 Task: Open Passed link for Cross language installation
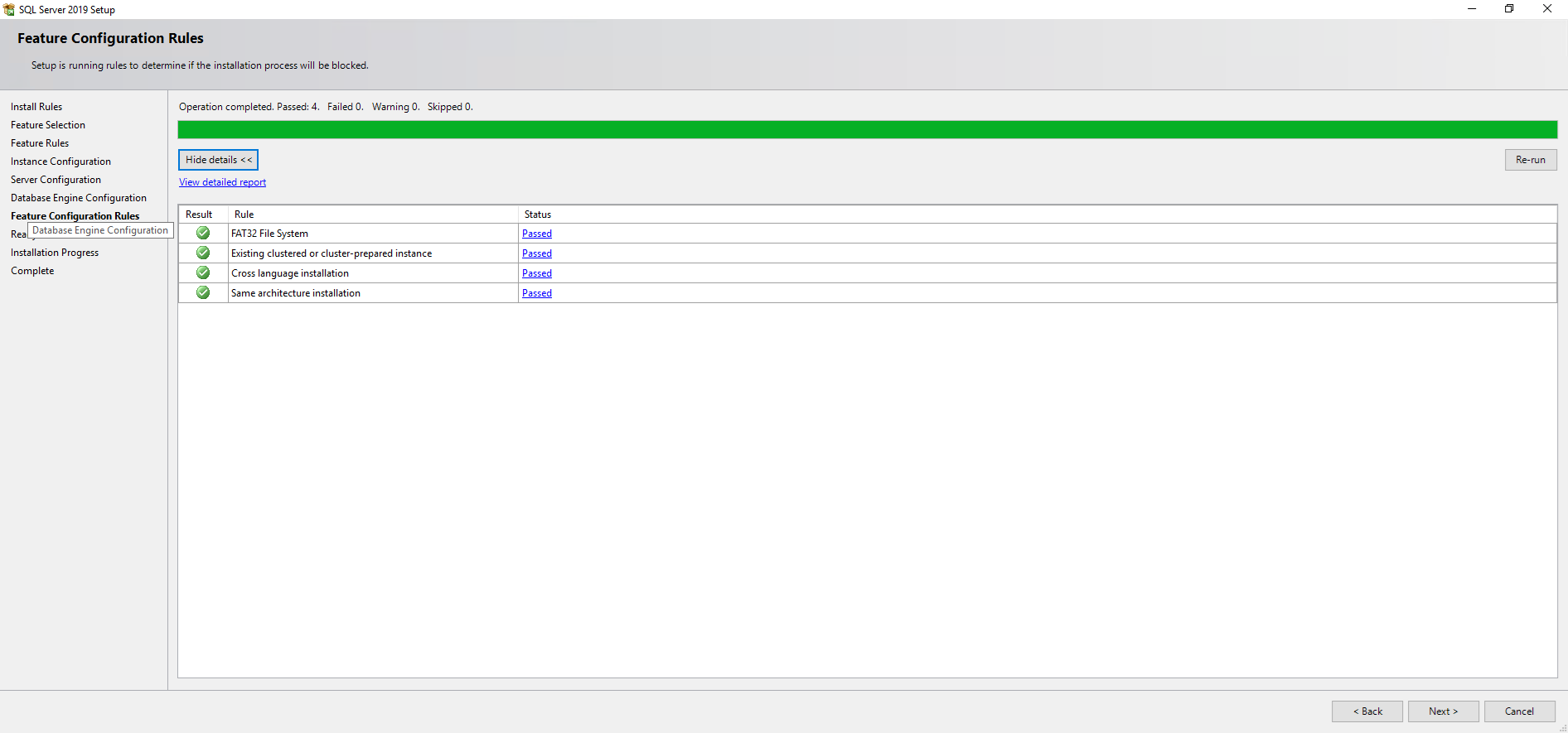click(536, 273)
